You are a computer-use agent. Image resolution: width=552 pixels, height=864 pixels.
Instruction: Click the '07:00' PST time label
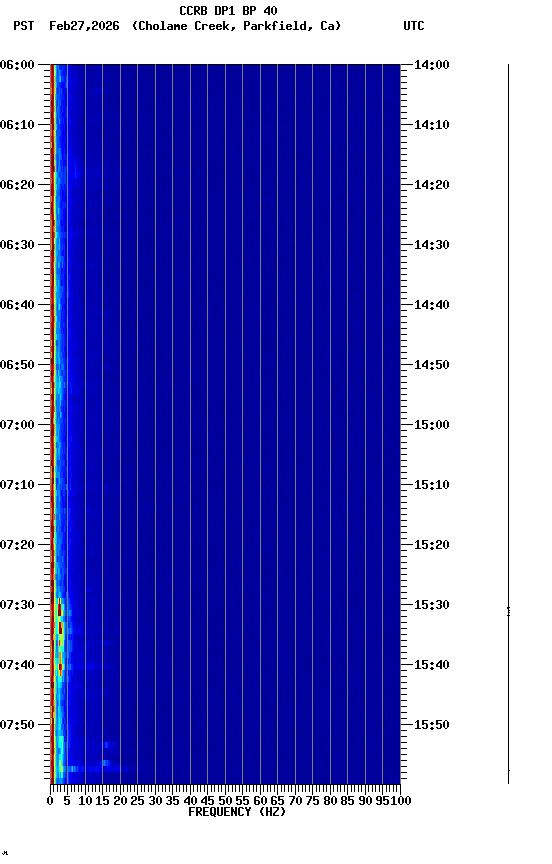[17, 425]
